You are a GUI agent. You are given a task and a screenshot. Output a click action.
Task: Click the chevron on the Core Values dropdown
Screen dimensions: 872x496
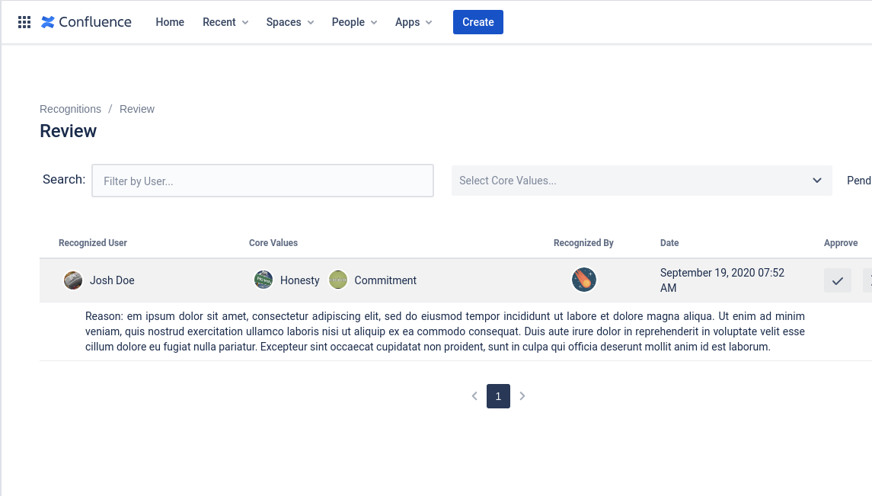(x=817, y=180)
